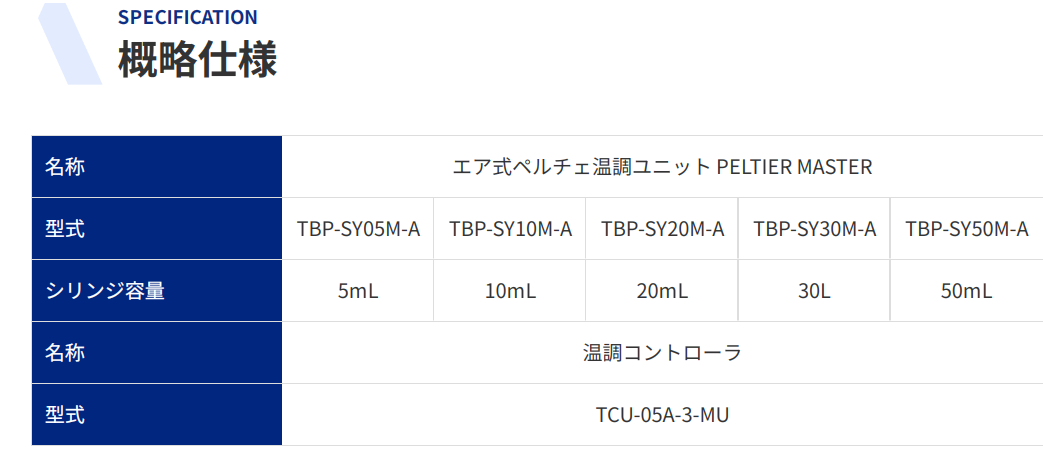Select the 温調コントローラ name cell

(x=663, y=352)
